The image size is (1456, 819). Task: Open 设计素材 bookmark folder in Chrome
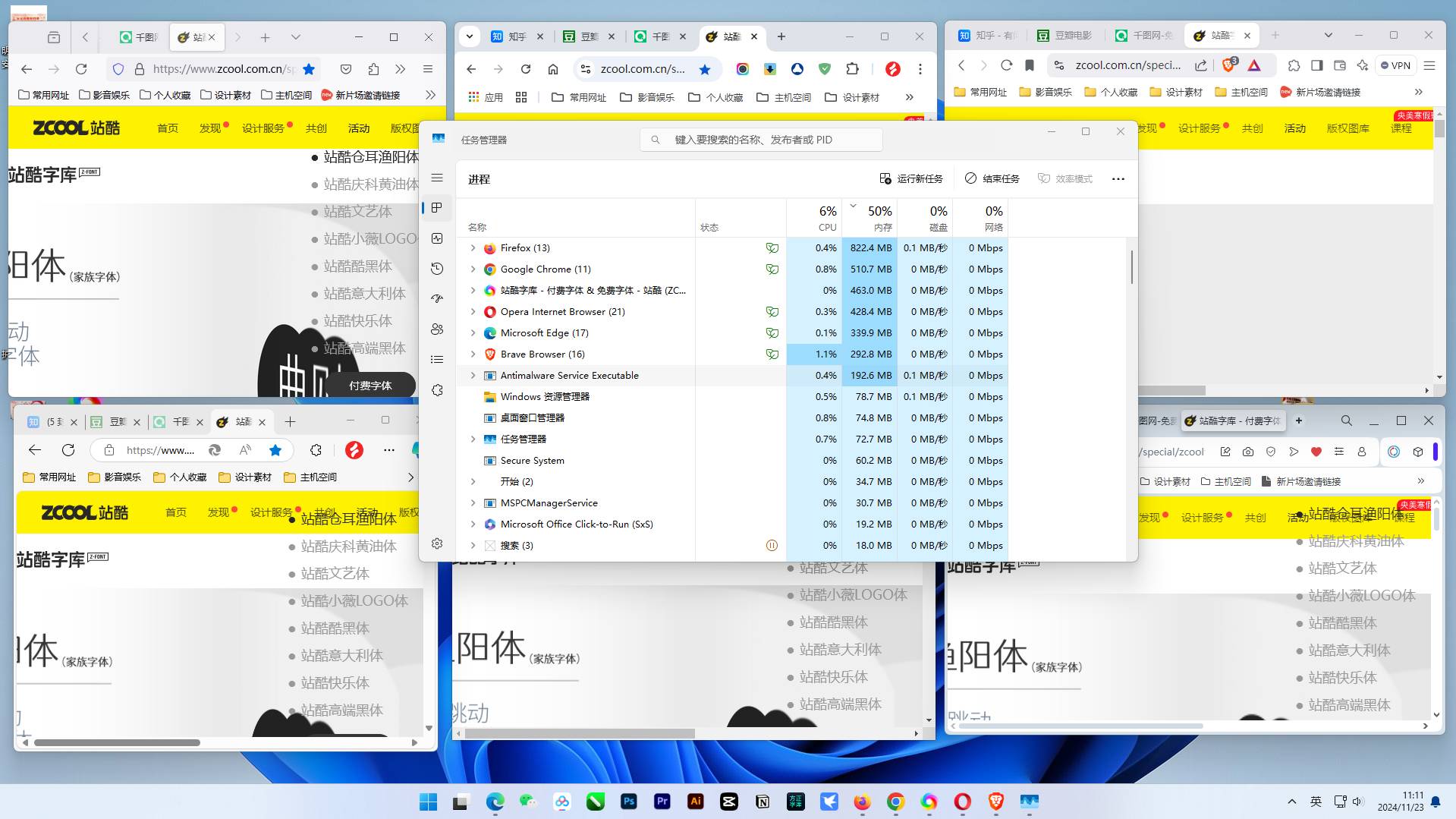pyautogui.click(x=852, y=97)
